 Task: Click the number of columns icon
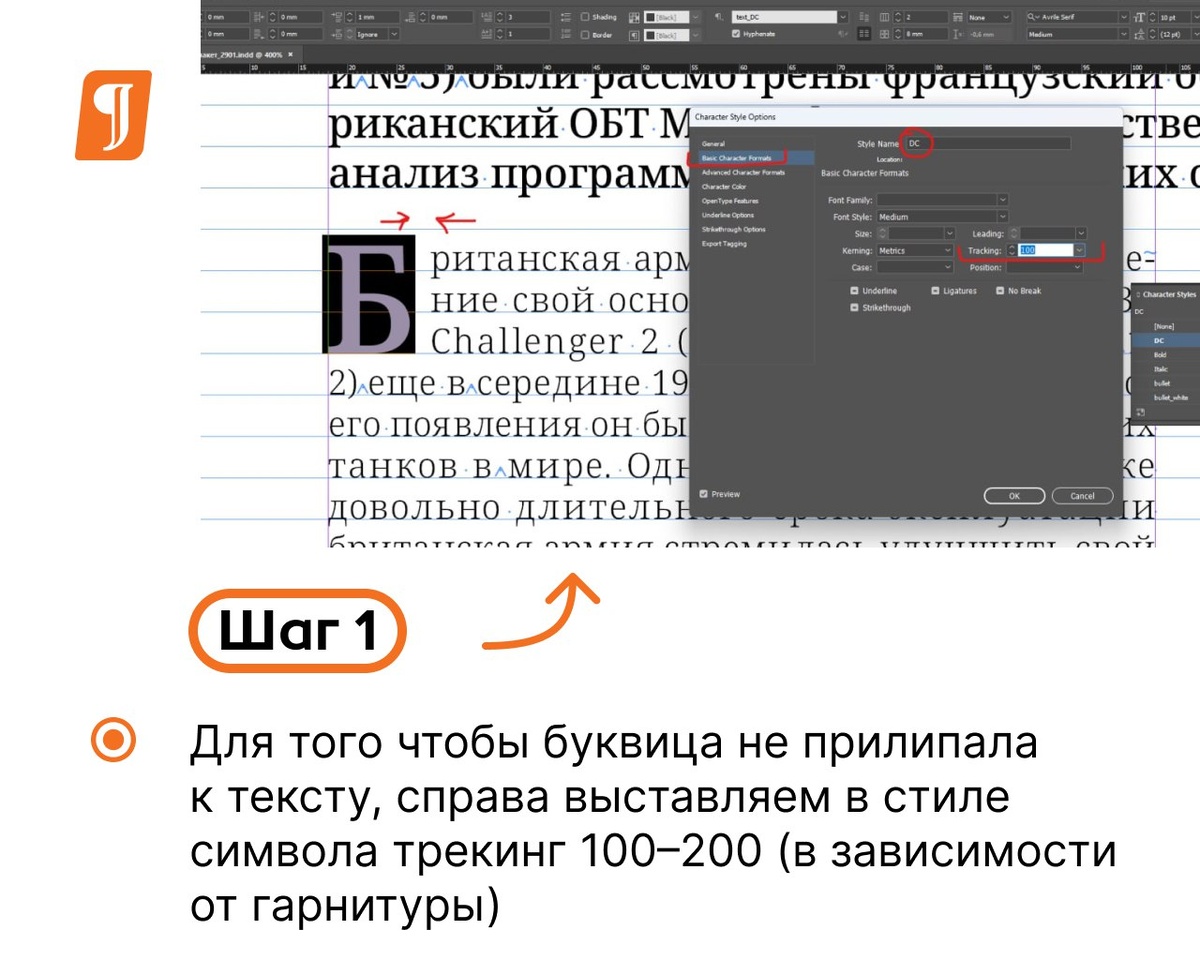(x=885, y=16)
